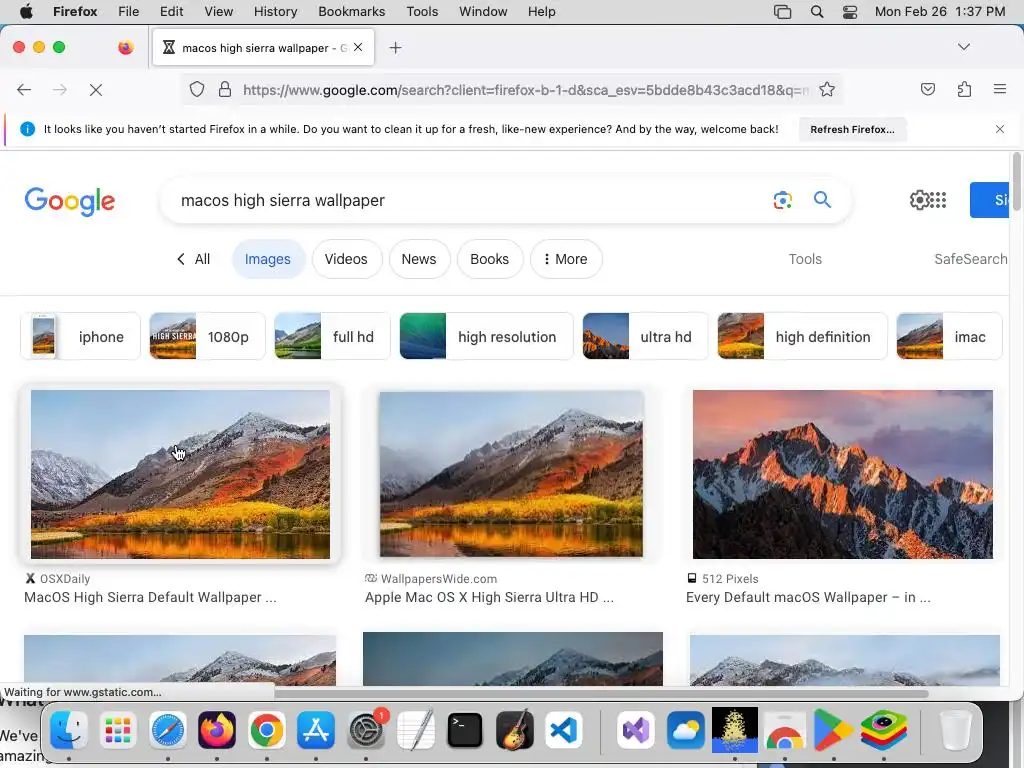Open the search Tools options
Screen dimensions: 1024x768
[x=805, y=259]
